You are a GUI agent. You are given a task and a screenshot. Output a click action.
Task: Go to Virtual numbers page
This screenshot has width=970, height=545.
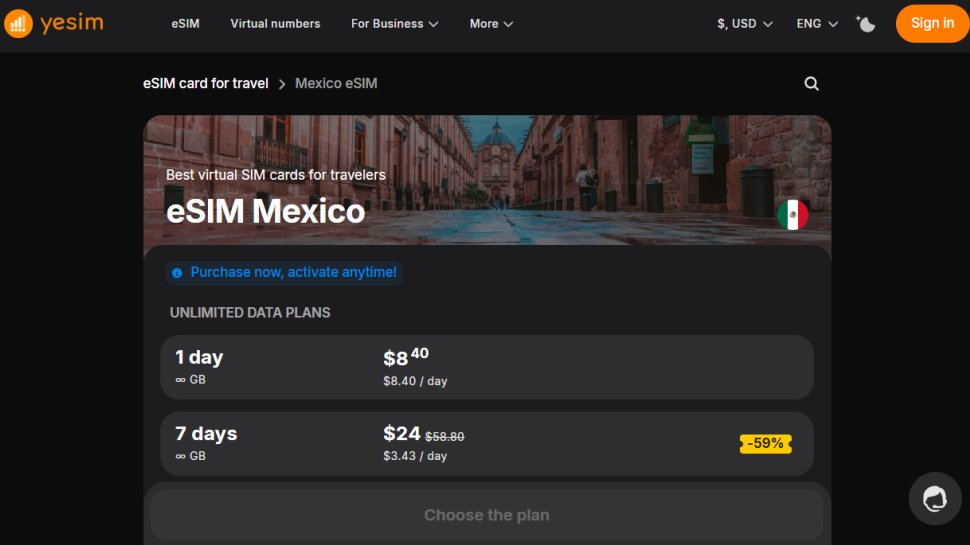[275, 24]
